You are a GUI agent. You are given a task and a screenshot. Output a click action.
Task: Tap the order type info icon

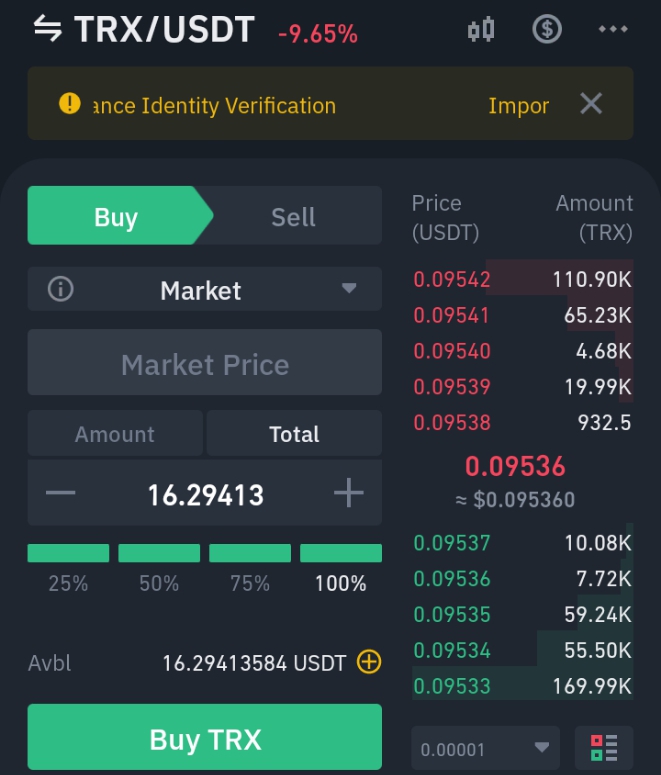click(61, 289)
